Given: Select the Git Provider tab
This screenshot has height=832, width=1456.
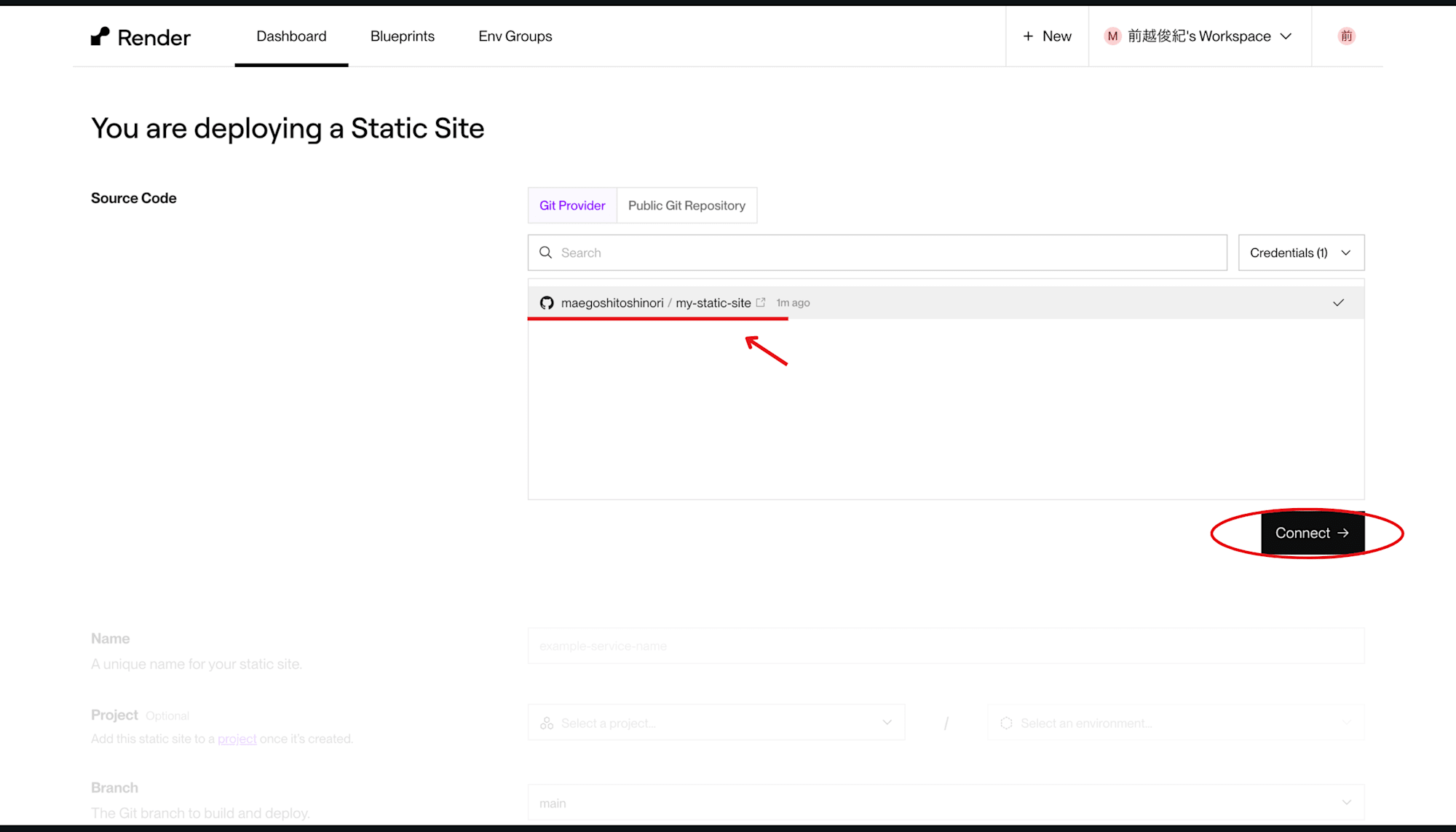Looking at the screenshot, I should (x=572, y=205).
